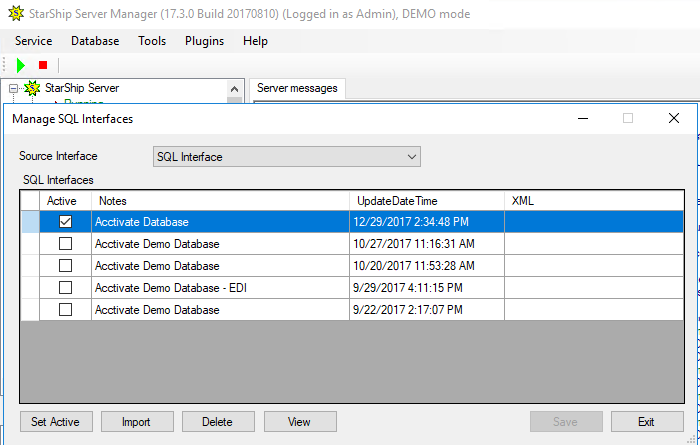
Task: Open the Tools menu
Action: [152, 41]
